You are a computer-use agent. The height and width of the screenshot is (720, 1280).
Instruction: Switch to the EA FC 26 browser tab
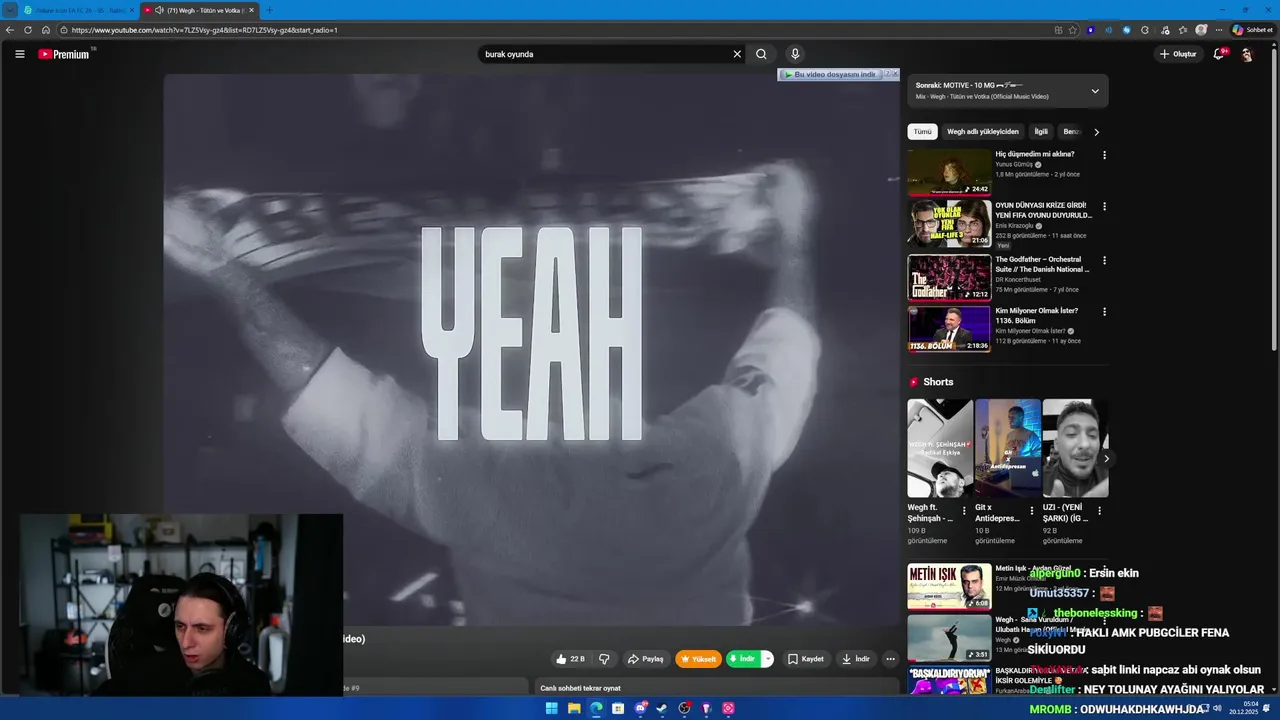[79, 10]
